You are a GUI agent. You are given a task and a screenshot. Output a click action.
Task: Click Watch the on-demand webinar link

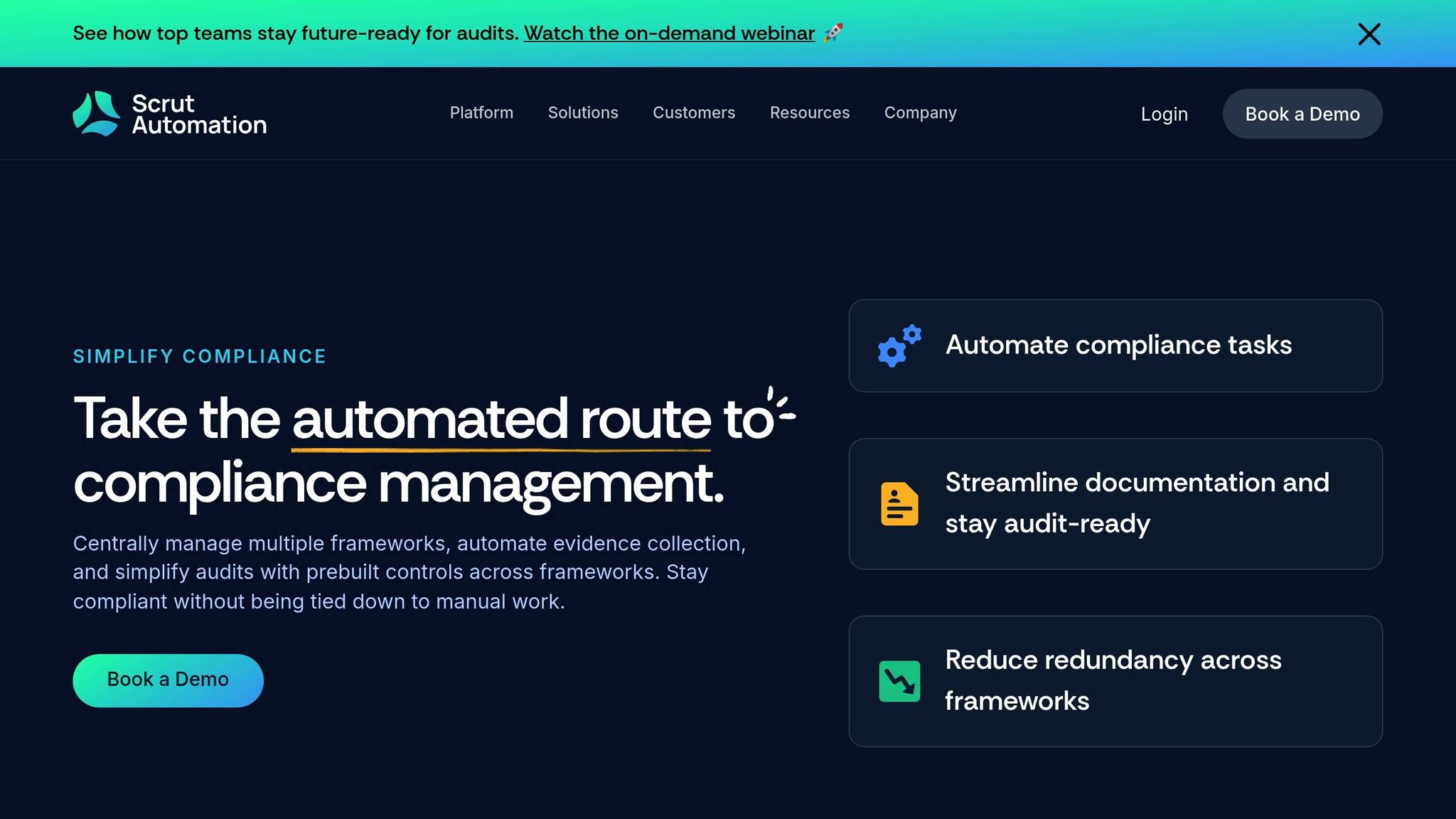[x=669, y=33]
